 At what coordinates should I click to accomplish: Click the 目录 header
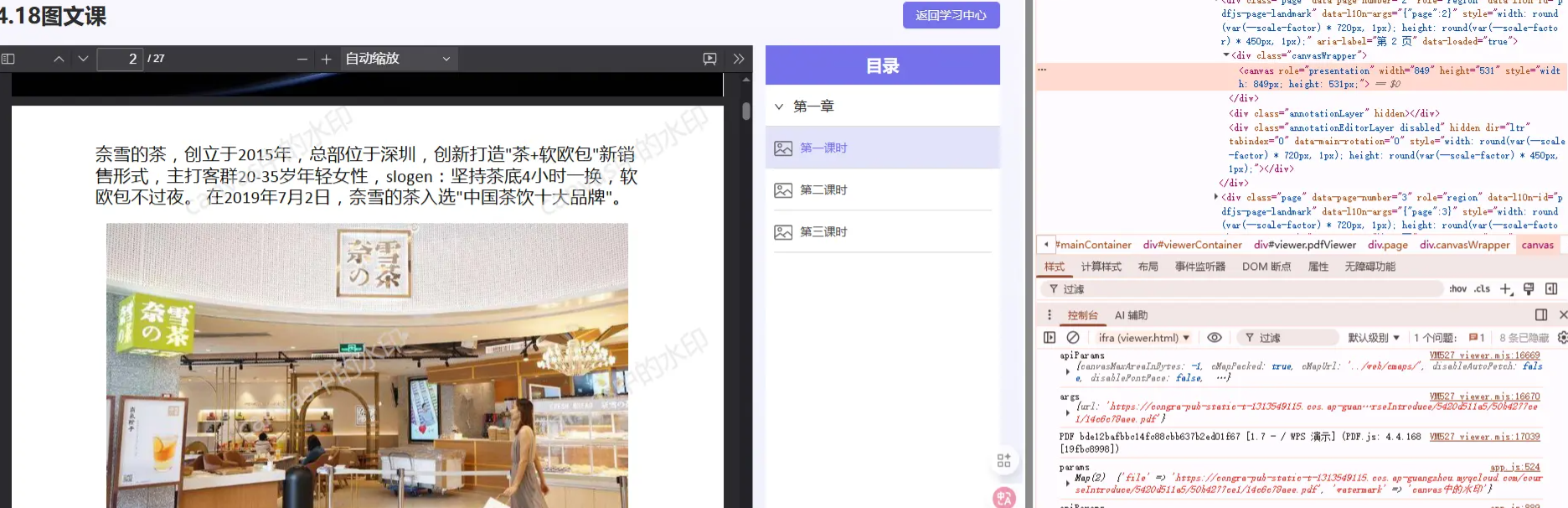pyautogui.click(x=883, y=65)
